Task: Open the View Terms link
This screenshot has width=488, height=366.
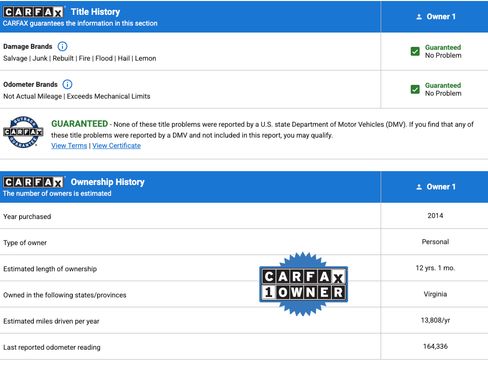Action: [x=69, y=146]
